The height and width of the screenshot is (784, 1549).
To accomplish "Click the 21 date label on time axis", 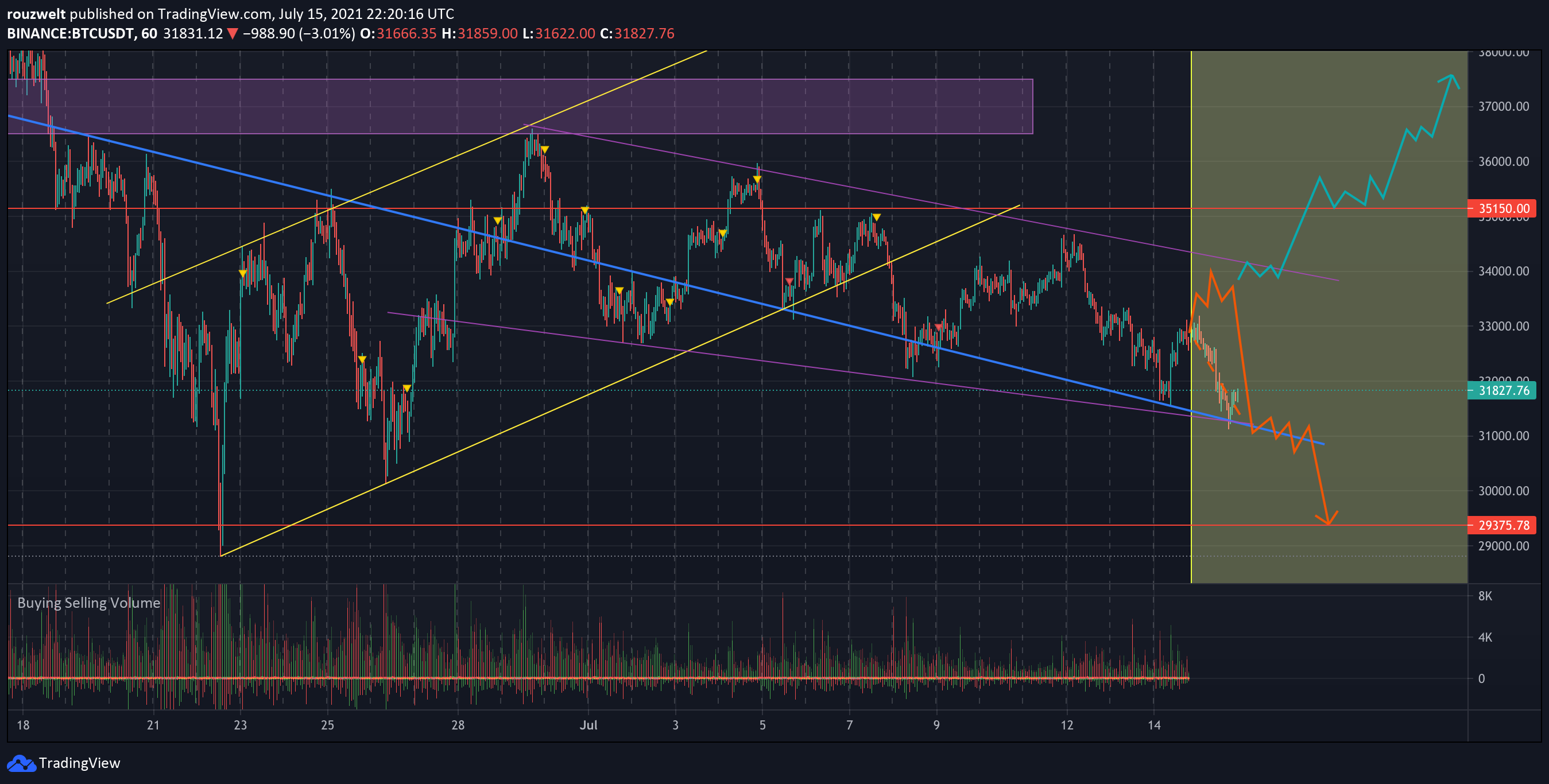I will (x=153, y=725).
